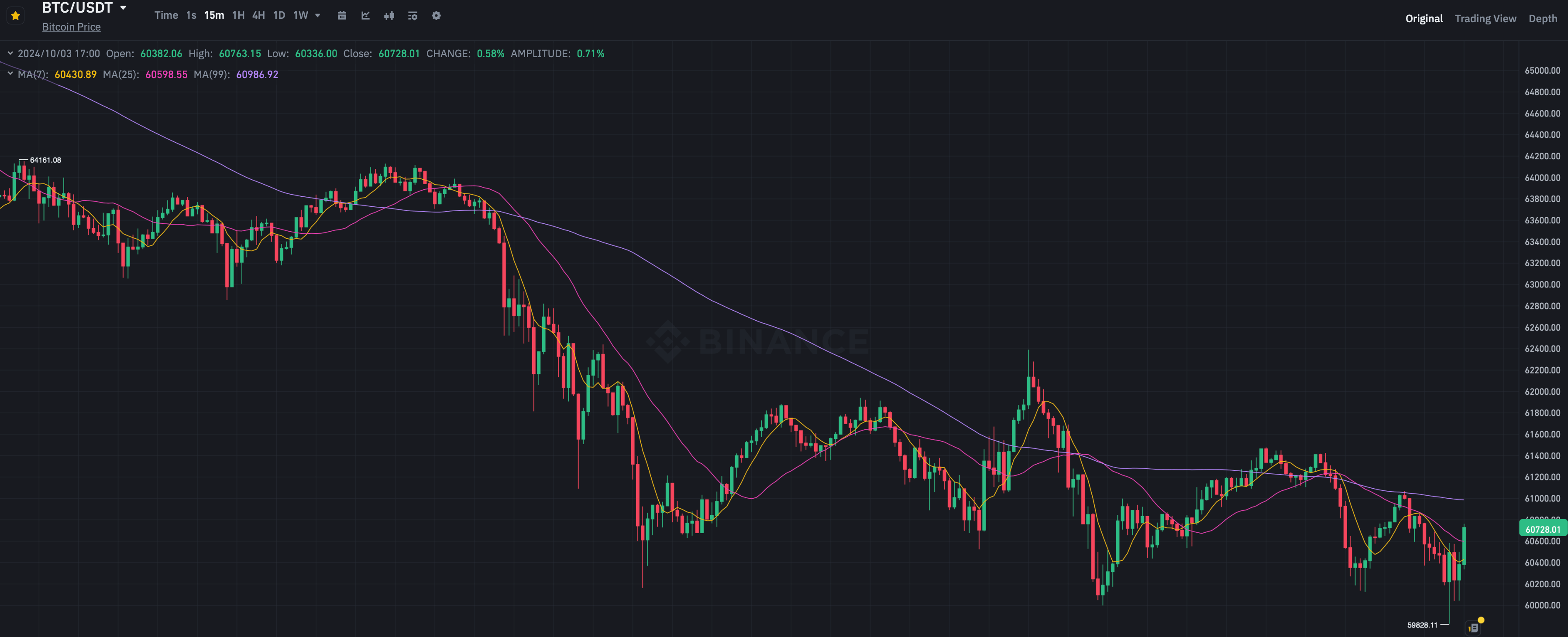This screenshot has width=1568, height=637.
Task: Click the Low value 60336.00
Action: tap(316, 54)
